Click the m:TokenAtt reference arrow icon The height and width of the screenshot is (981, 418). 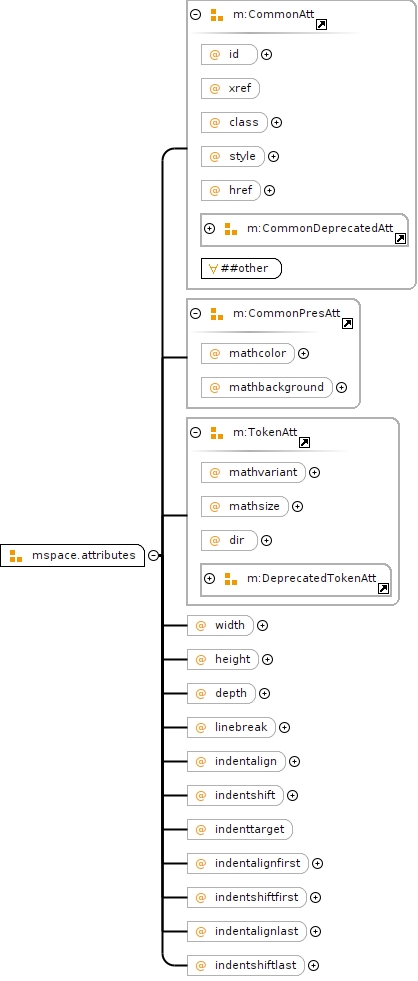pyautogui.click(x=304, y=442)
